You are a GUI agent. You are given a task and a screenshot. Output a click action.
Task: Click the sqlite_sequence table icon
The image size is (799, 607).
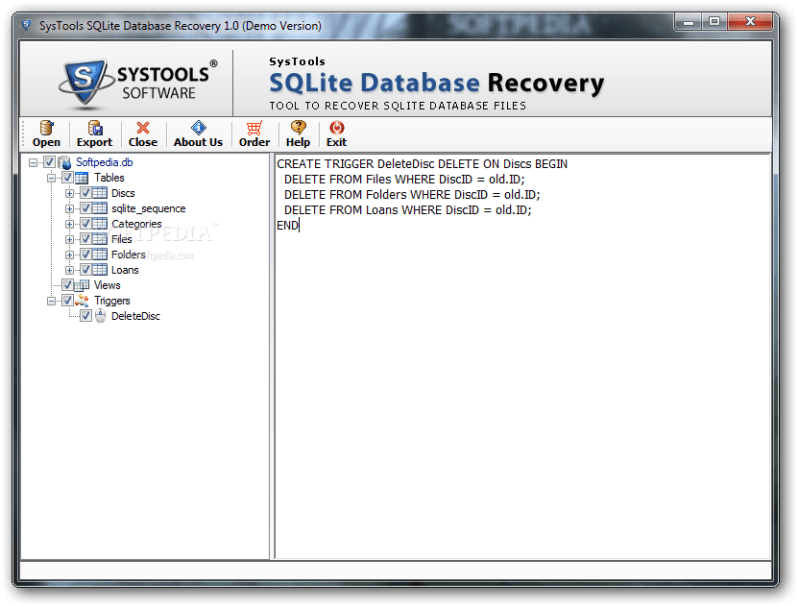point(99,208)
